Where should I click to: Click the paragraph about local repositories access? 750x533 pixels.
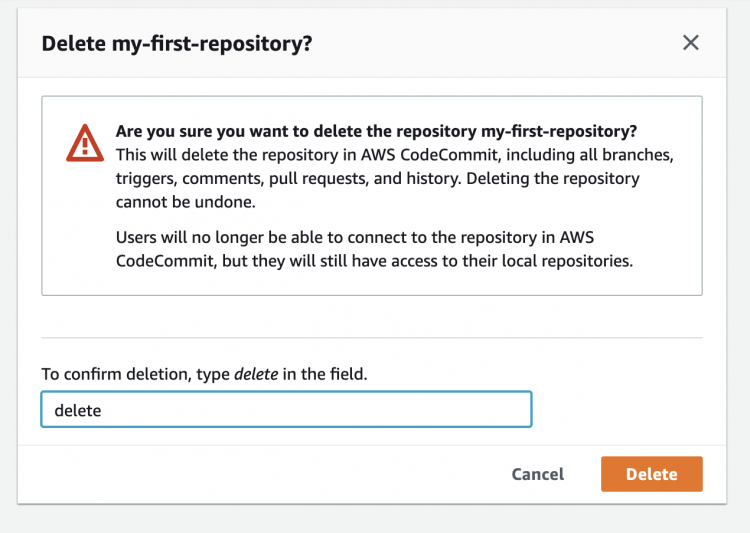[x=374, y=249]
